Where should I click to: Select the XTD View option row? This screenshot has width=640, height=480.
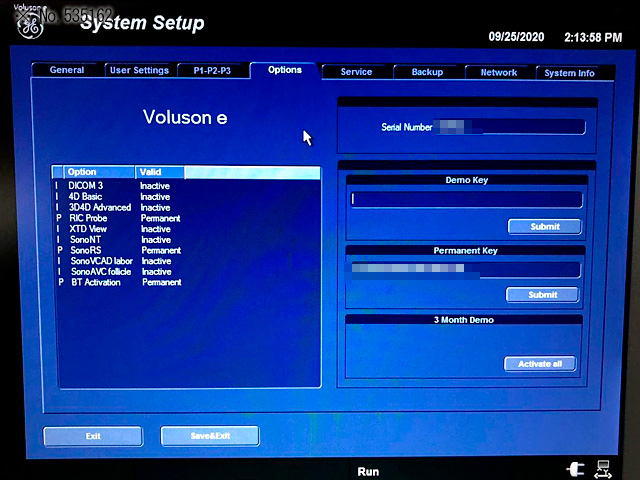(x=188, y=229)
